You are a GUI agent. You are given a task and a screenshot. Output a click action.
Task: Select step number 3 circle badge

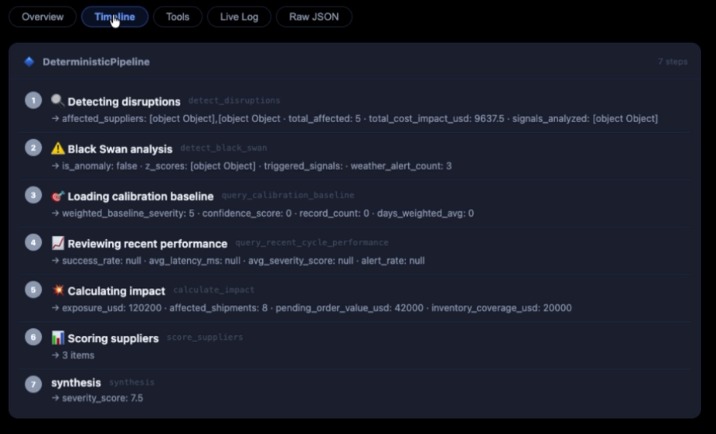33,195
